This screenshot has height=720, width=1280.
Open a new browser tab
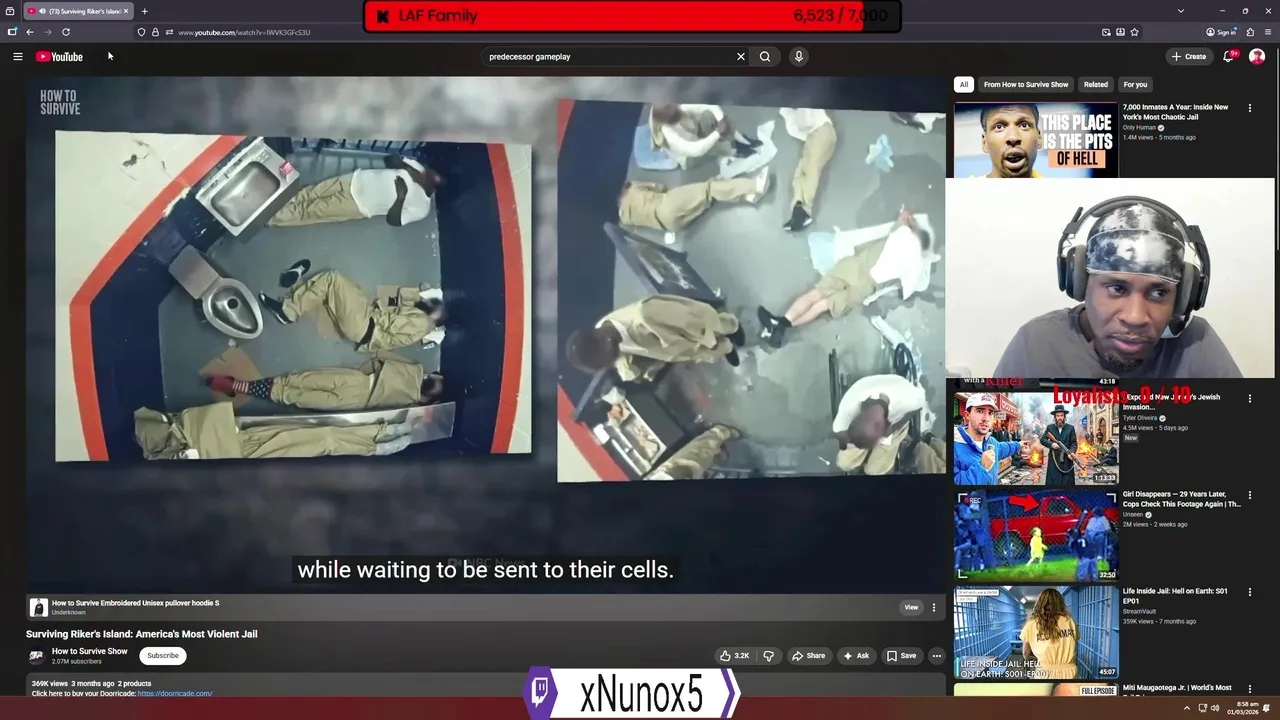tap(144, 11)
